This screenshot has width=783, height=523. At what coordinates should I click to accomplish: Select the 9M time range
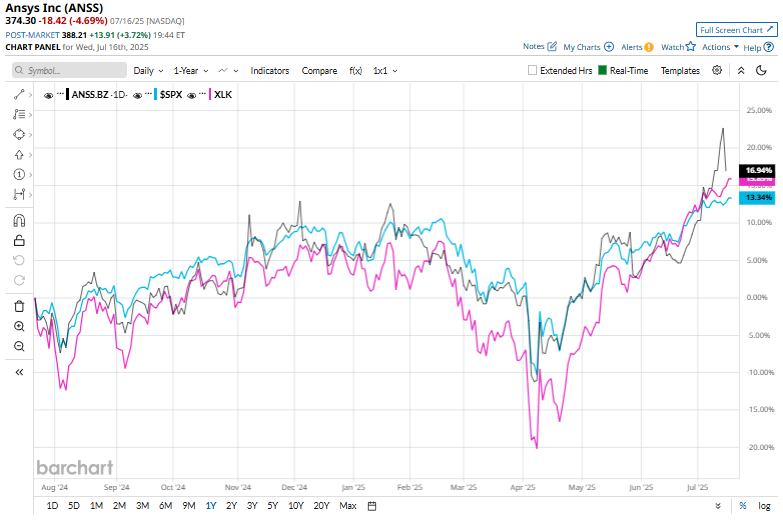coord(189,506)
